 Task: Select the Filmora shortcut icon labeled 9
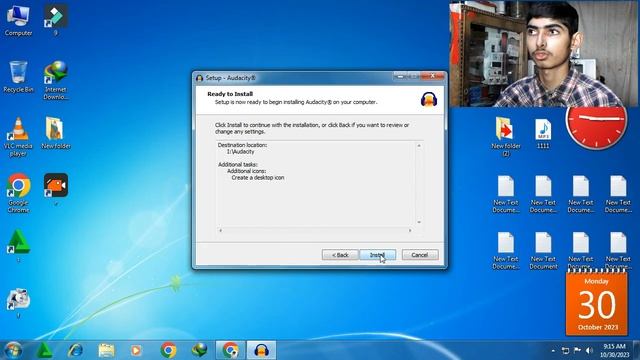[56, 20]
